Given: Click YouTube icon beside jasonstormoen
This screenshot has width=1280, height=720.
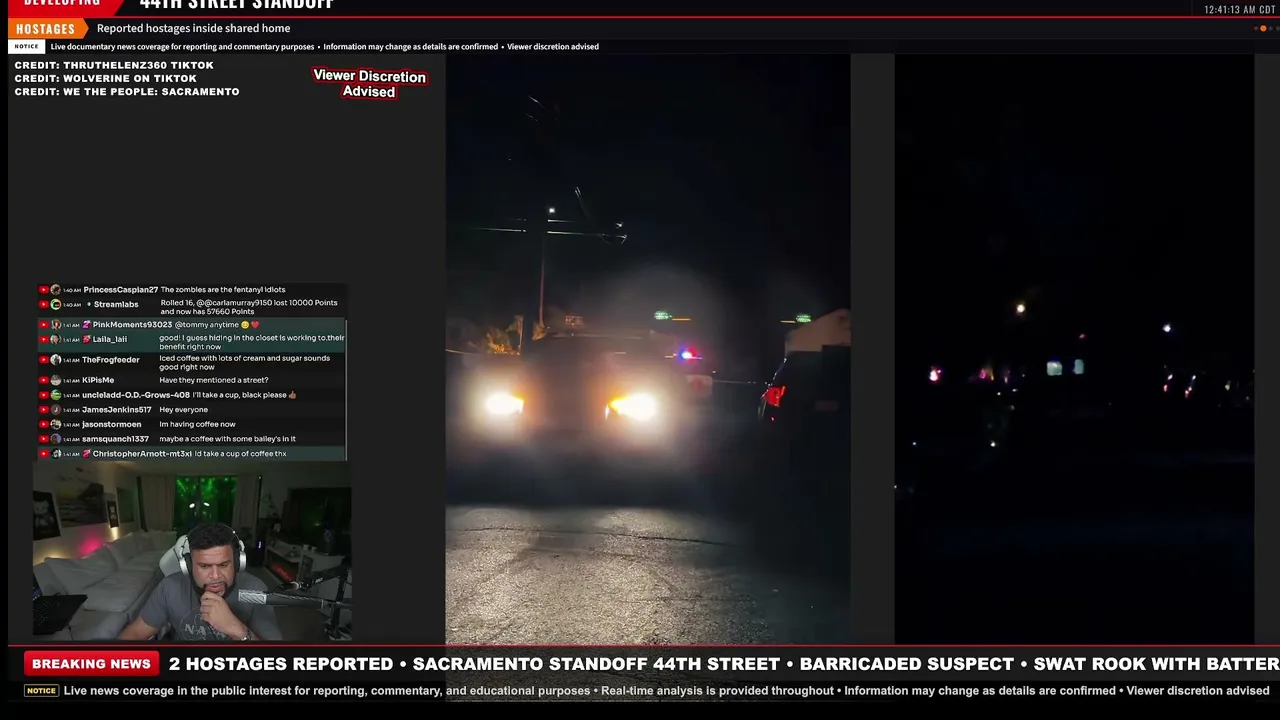Looking at the screenshot, I should (x=44, y=424).
